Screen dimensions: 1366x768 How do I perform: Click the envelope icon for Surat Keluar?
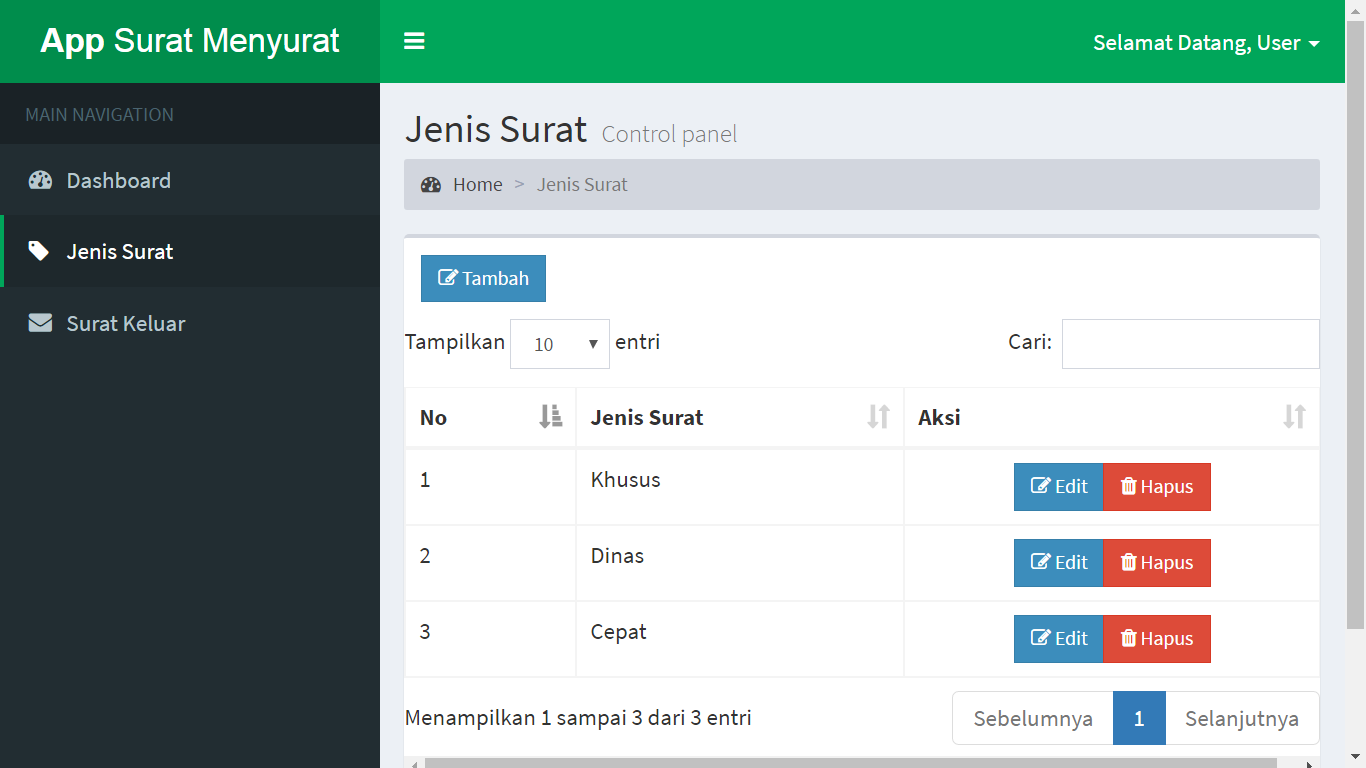[x=40, y=323]
